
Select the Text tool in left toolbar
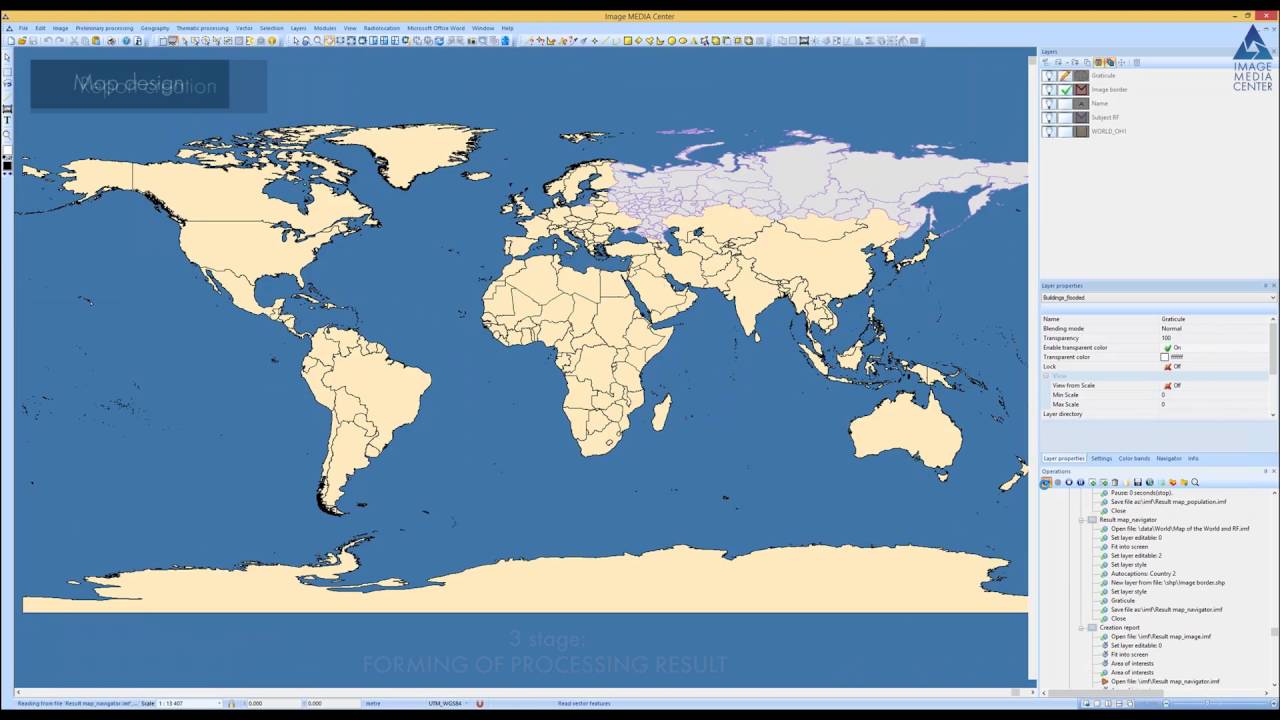pos(7,120)
